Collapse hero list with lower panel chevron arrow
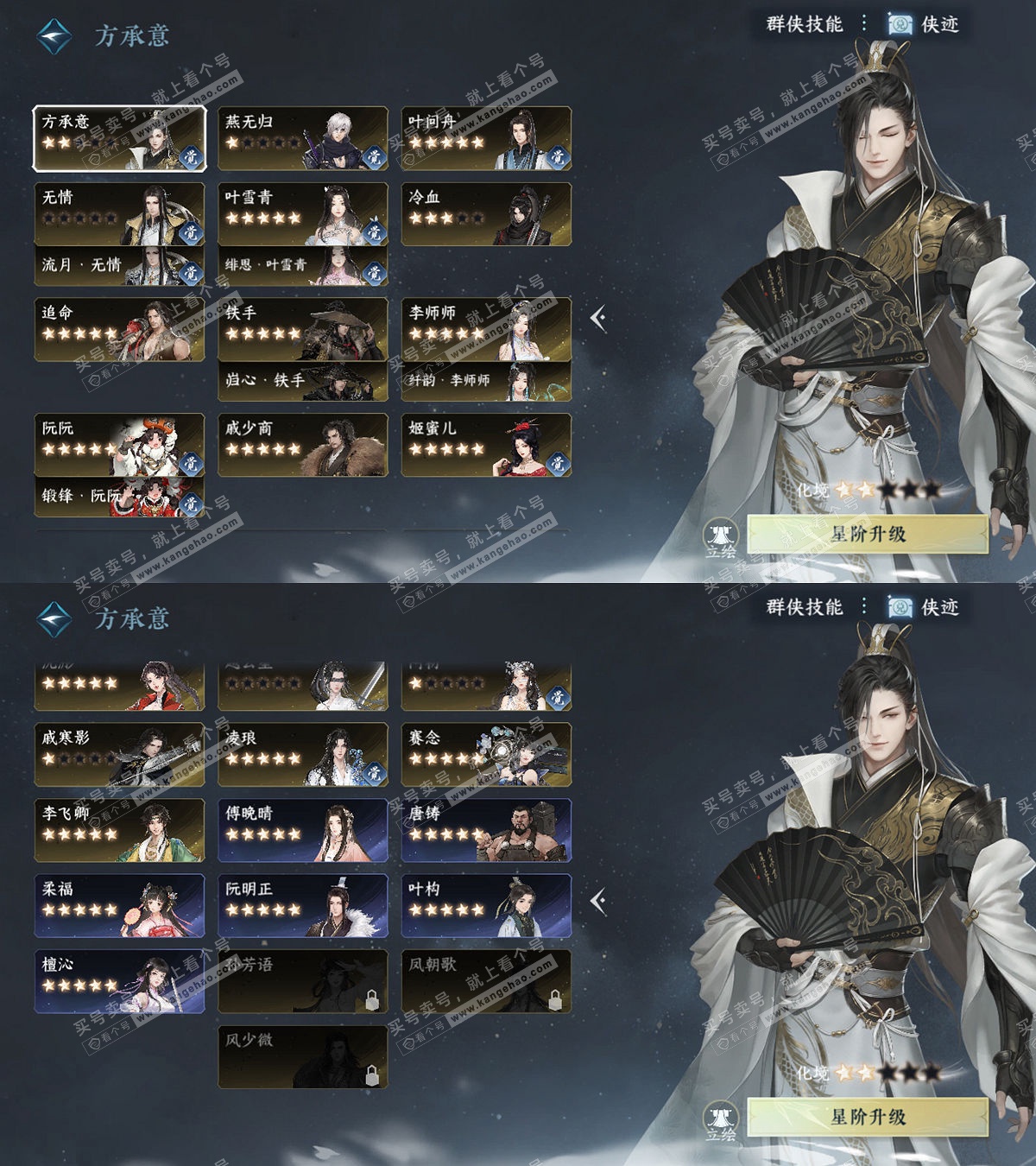Image resolution: width=1036 pixels, height=1166 pixels. [598, 902]
